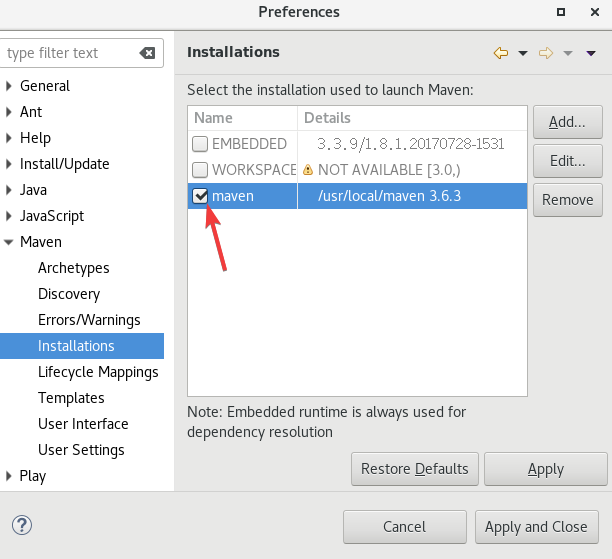This screenshot has width=612, height=559.
Task: Click Restore Defaults
Action: 415,469
